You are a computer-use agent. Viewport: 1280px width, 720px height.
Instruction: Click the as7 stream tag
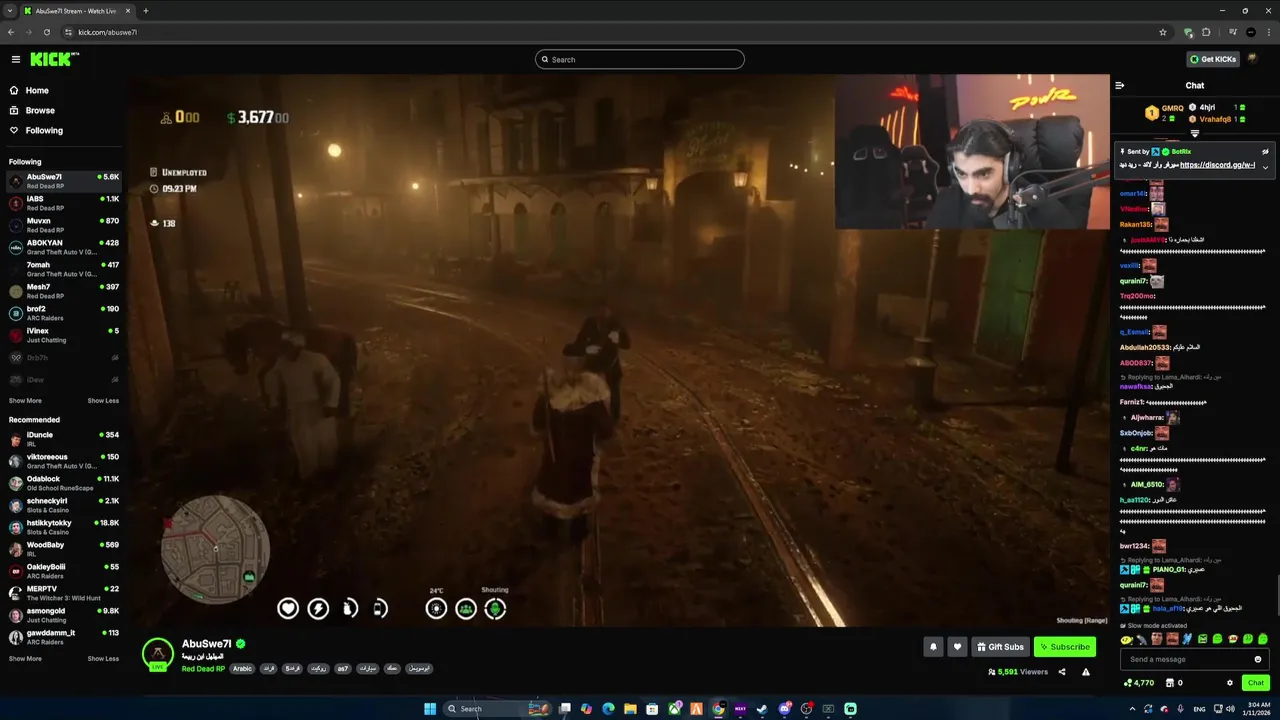coord(343,668)
